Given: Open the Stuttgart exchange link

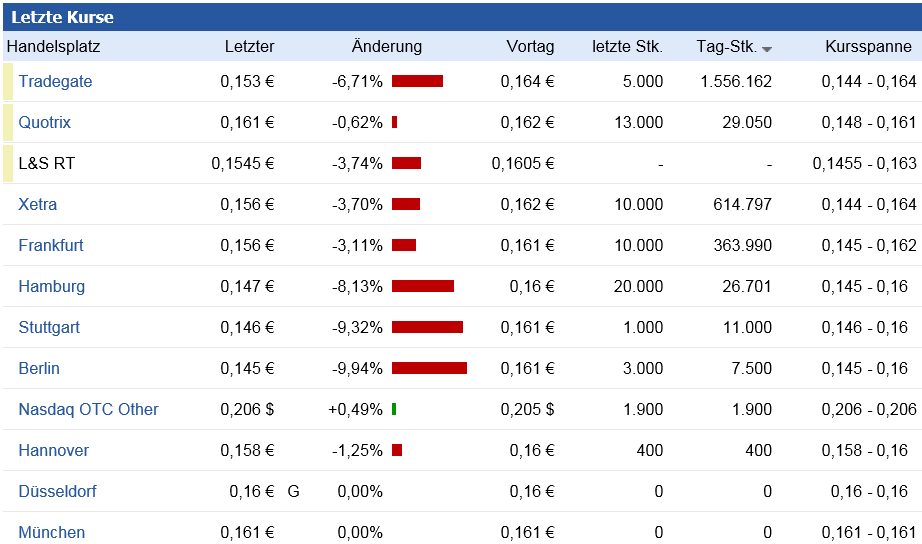Looking at the screenshot, I should [x=49, y=327].
